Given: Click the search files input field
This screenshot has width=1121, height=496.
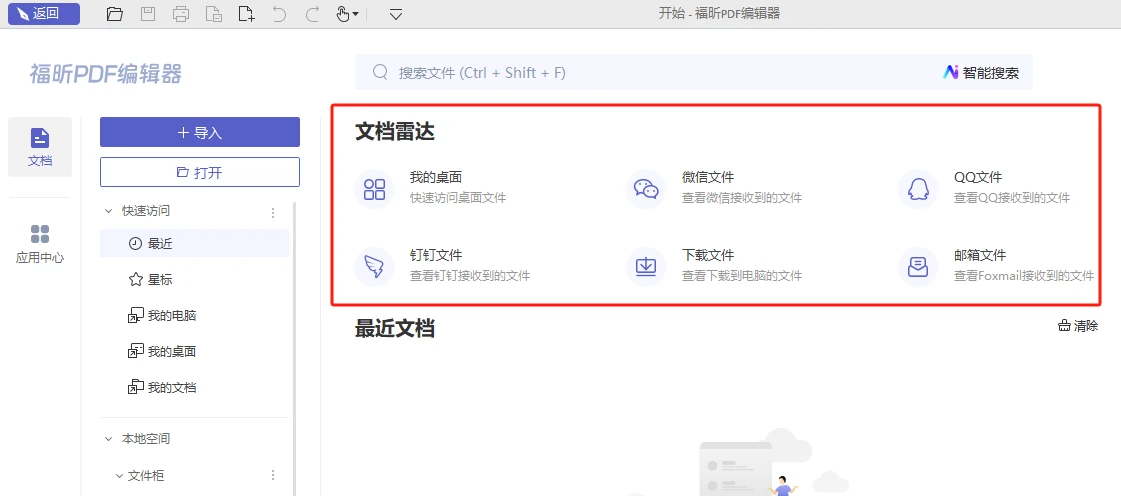Looking at the screenshot, I should tap(693, 72).
